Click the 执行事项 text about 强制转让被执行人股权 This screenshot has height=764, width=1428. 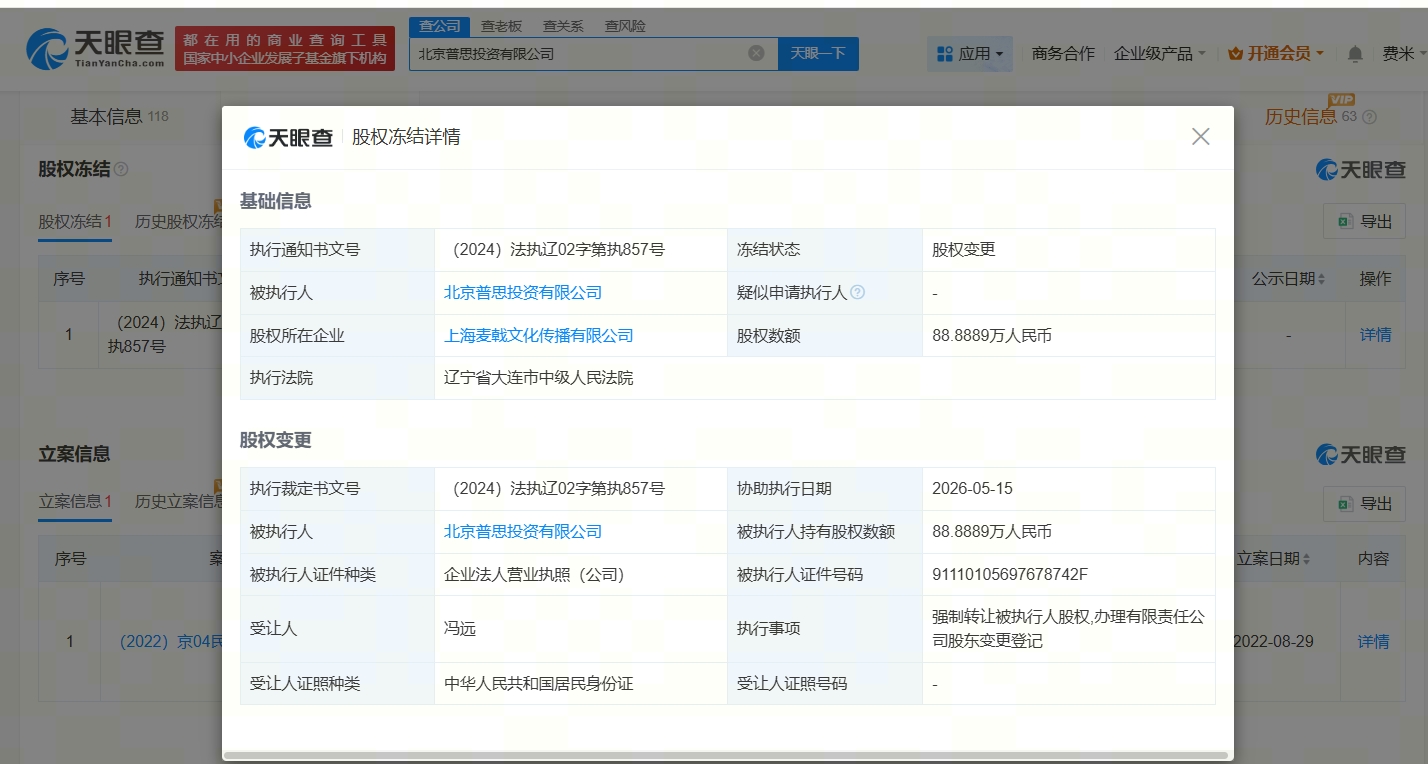[x=1068, y=629]
